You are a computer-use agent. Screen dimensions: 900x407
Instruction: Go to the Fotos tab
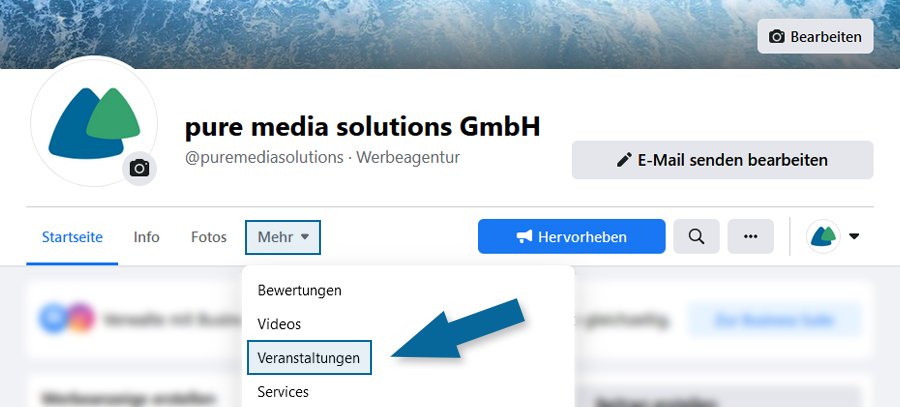coord(209,237)
